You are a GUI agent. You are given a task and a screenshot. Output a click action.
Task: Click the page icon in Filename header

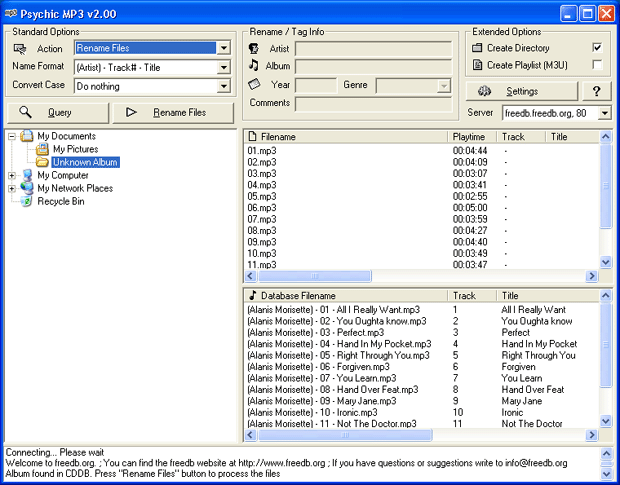click(x=252, y=137)
